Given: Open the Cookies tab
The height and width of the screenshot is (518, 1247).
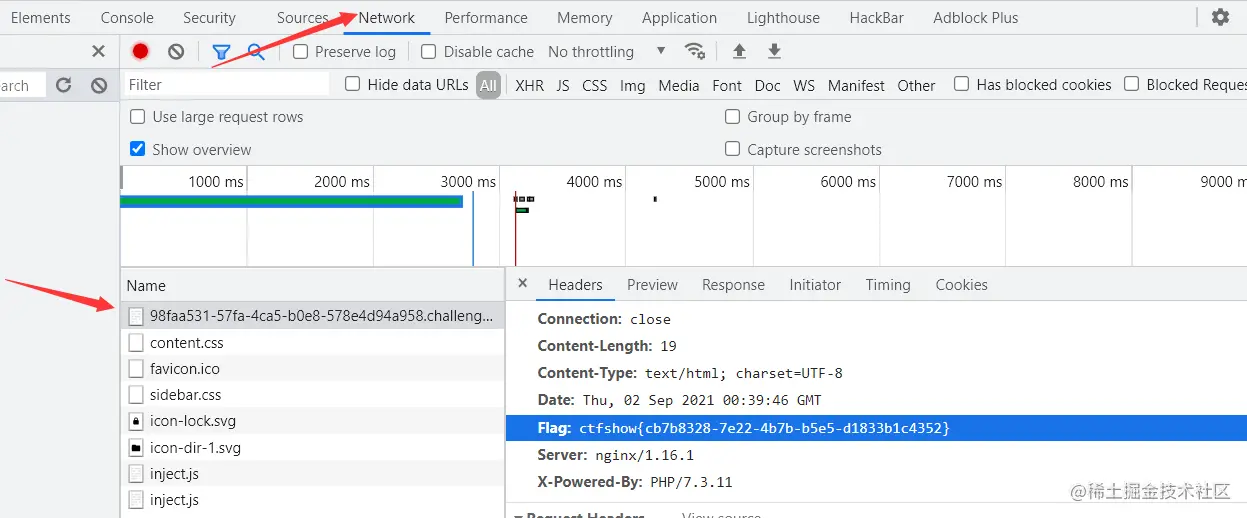Looking at the screenshot, I should click(x=961, y=285).
